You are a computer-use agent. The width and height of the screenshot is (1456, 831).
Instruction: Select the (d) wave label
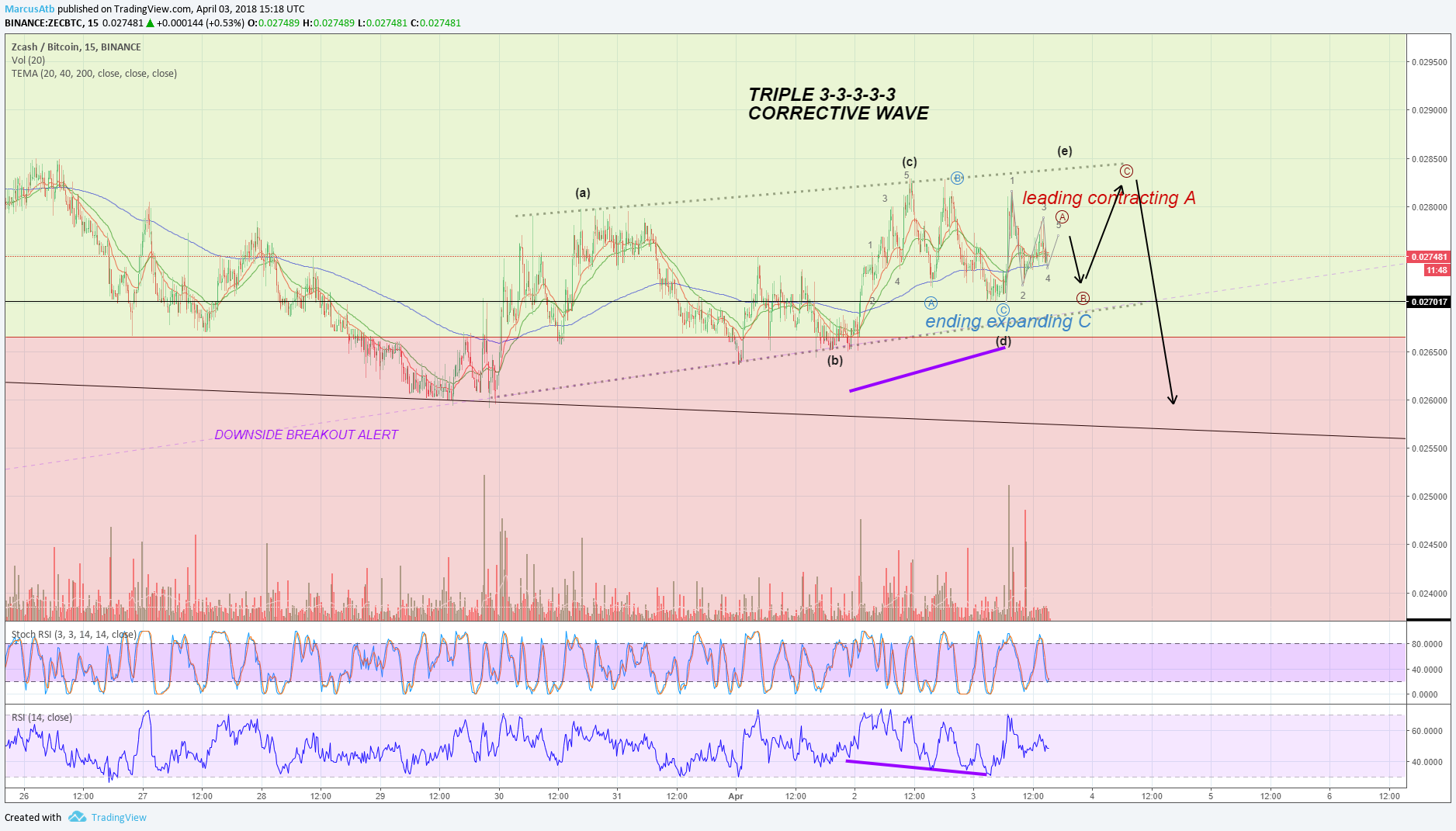[1004, 341]
